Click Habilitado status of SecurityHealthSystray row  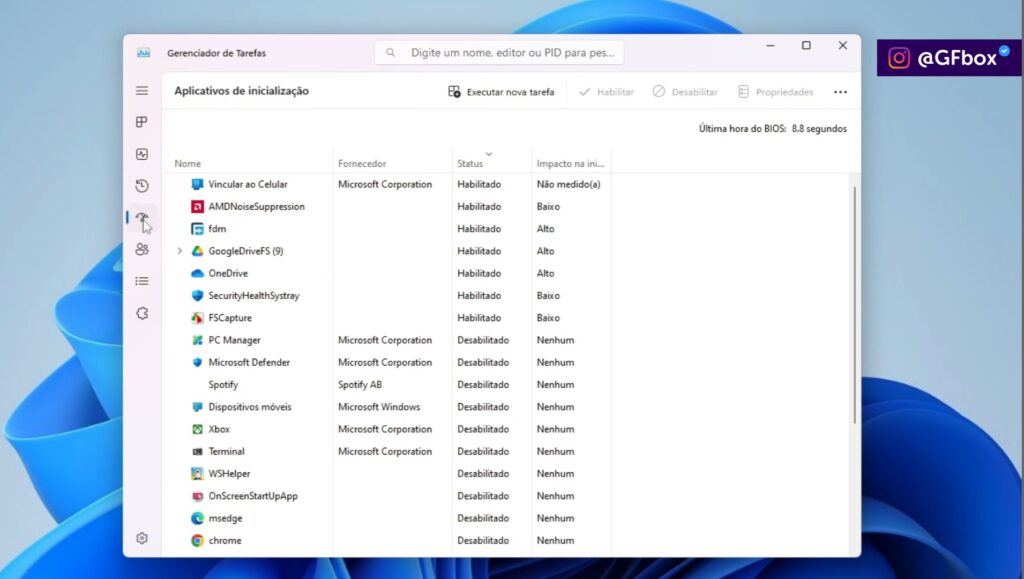[479, 296]
